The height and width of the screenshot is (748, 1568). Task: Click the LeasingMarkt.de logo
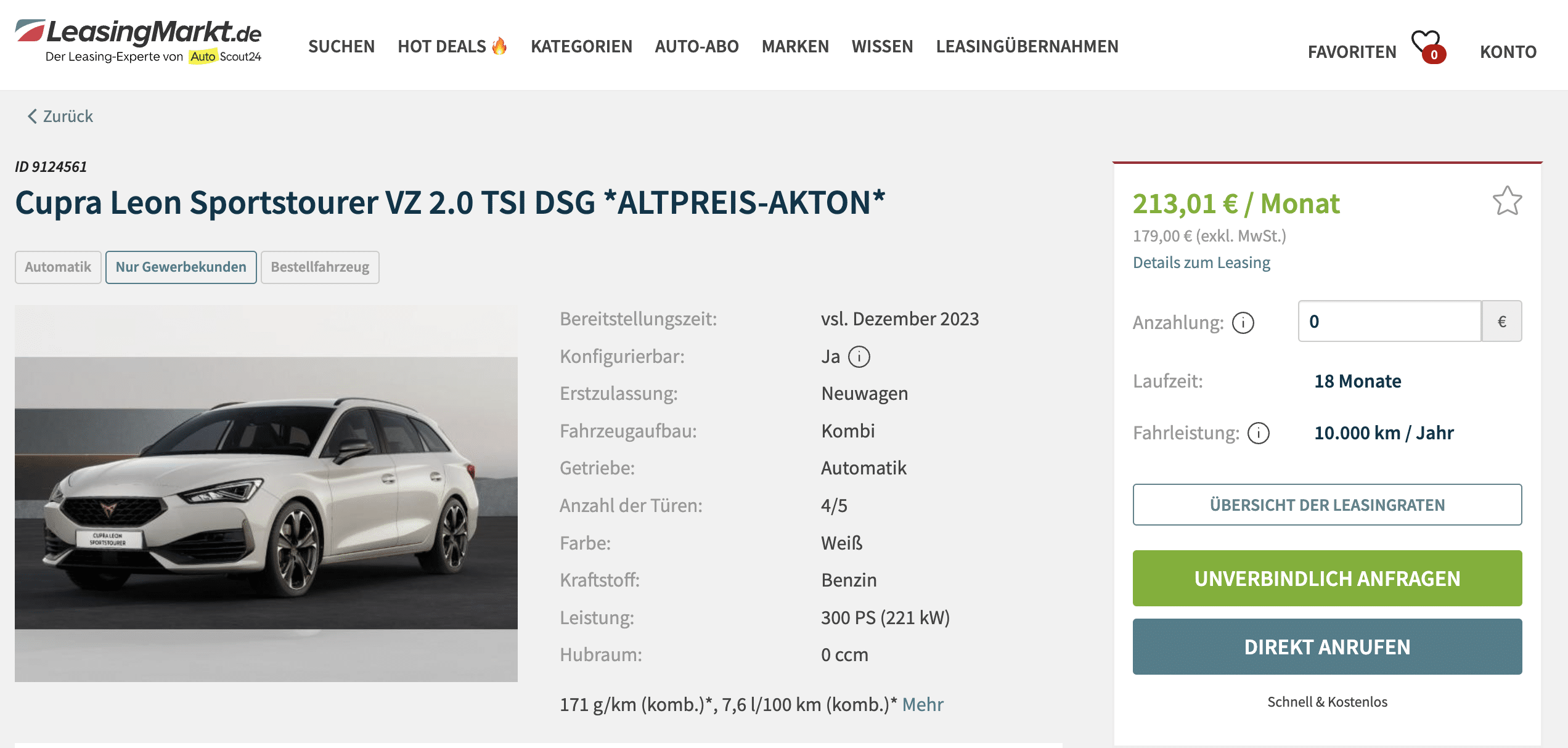tap(138, 40)
